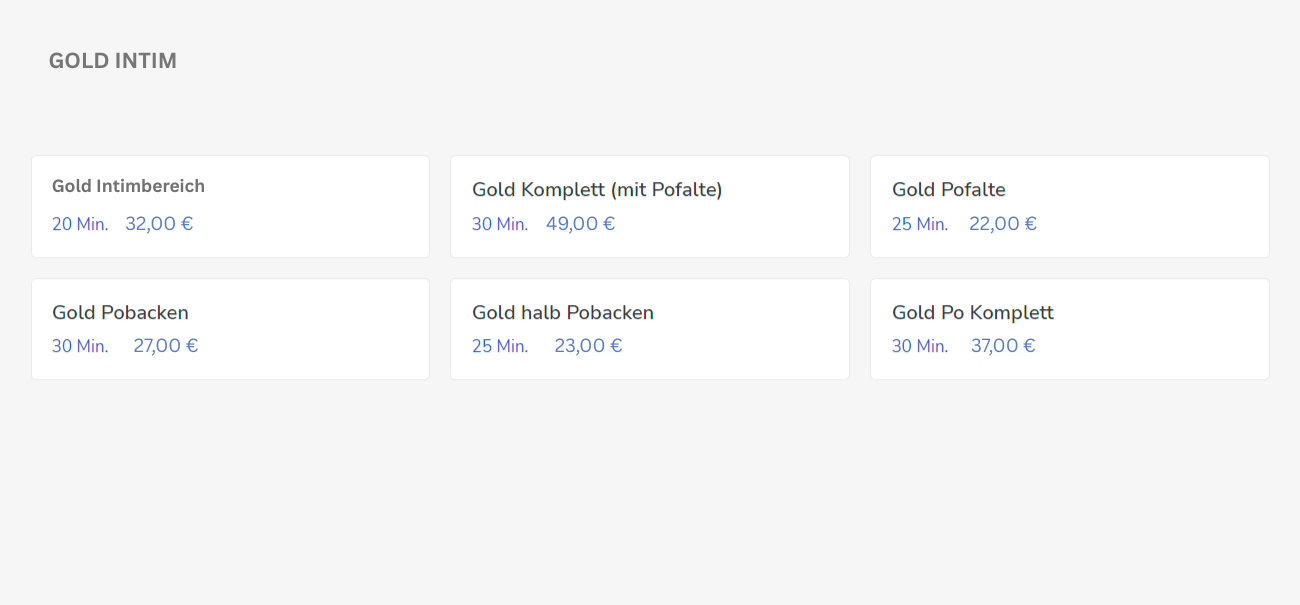The width and height of the screenshot is (1300, 605).
Task: Click the 27,00 € price under Gold Pobacken
Action: pos(166,346)
